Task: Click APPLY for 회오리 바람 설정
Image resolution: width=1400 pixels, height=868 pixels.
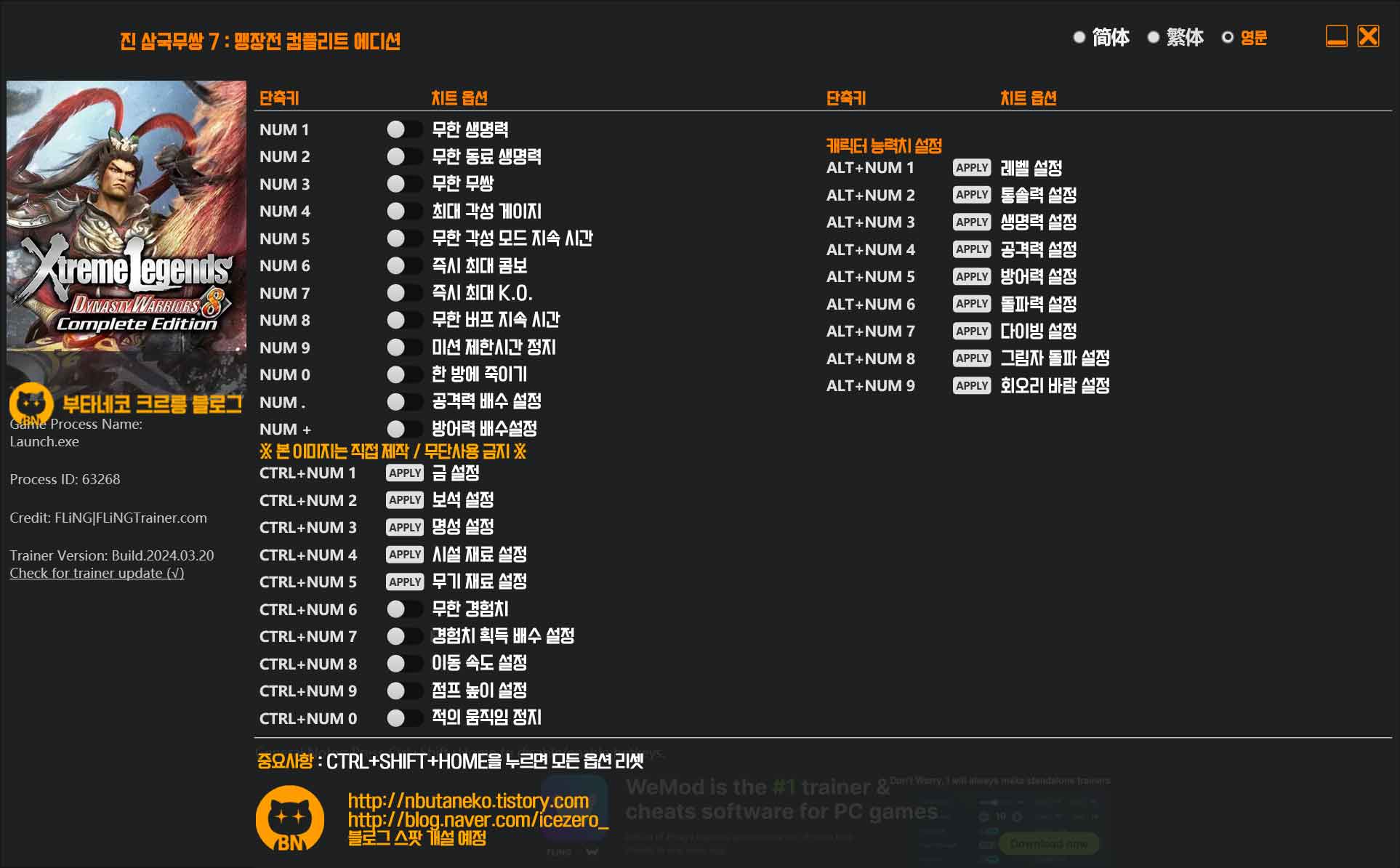Action: [x=972, y=386]
